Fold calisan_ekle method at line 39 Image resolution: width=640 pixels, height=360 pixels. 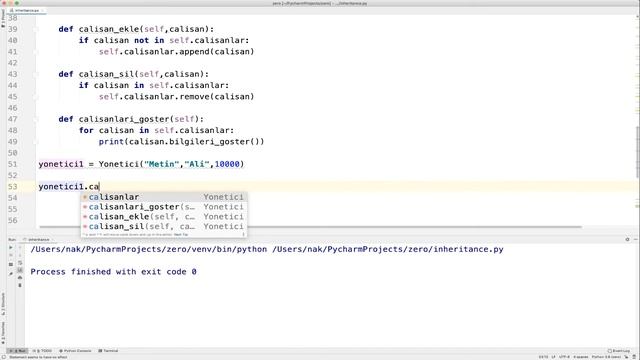(x=36, y=29)
